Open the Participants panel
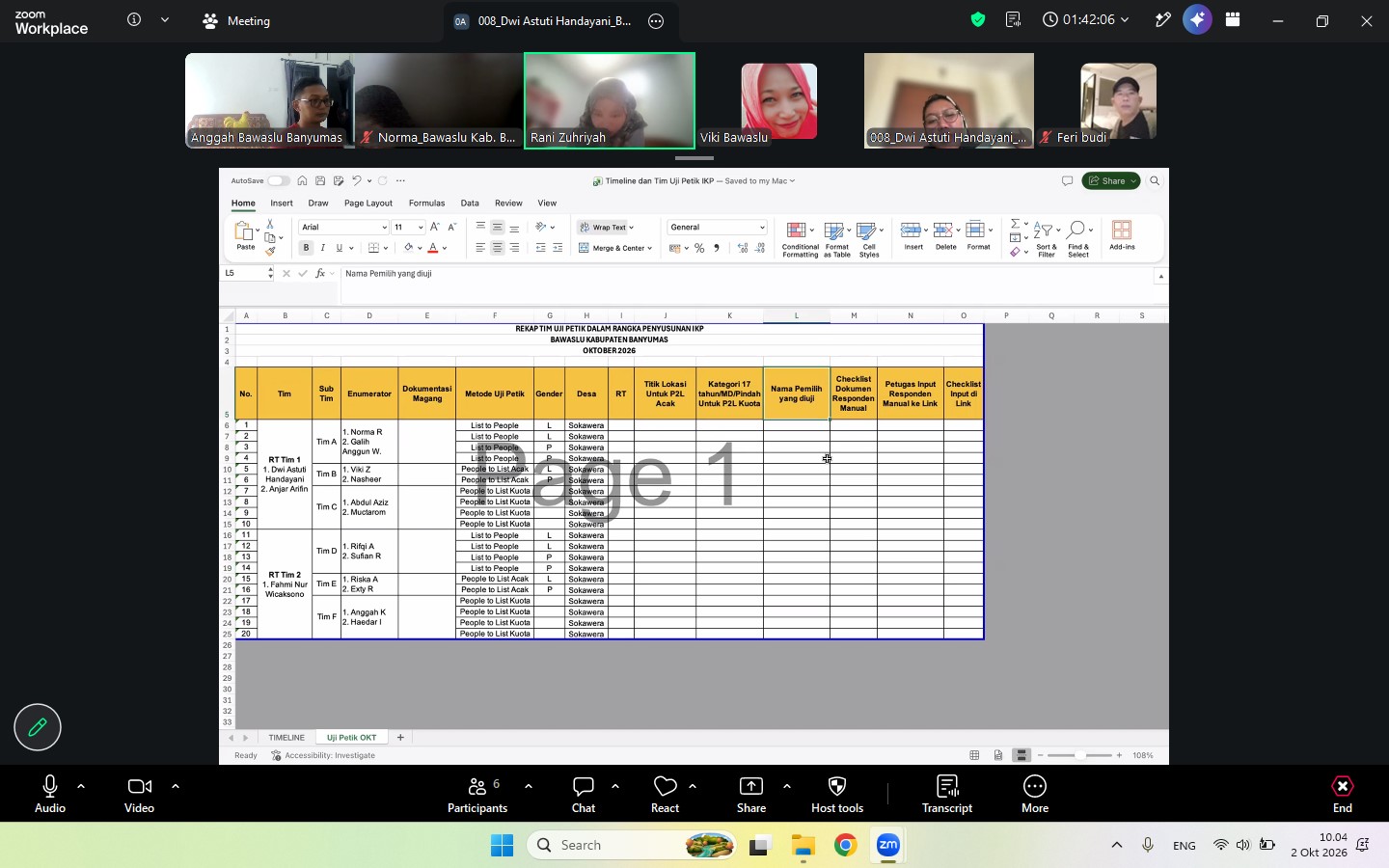This screenshot has width=1389, height=868. point(477,795)
